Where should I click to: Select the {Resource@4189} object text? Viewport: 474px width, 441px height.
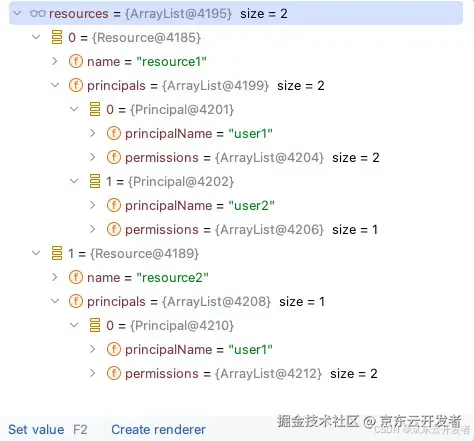144,254
